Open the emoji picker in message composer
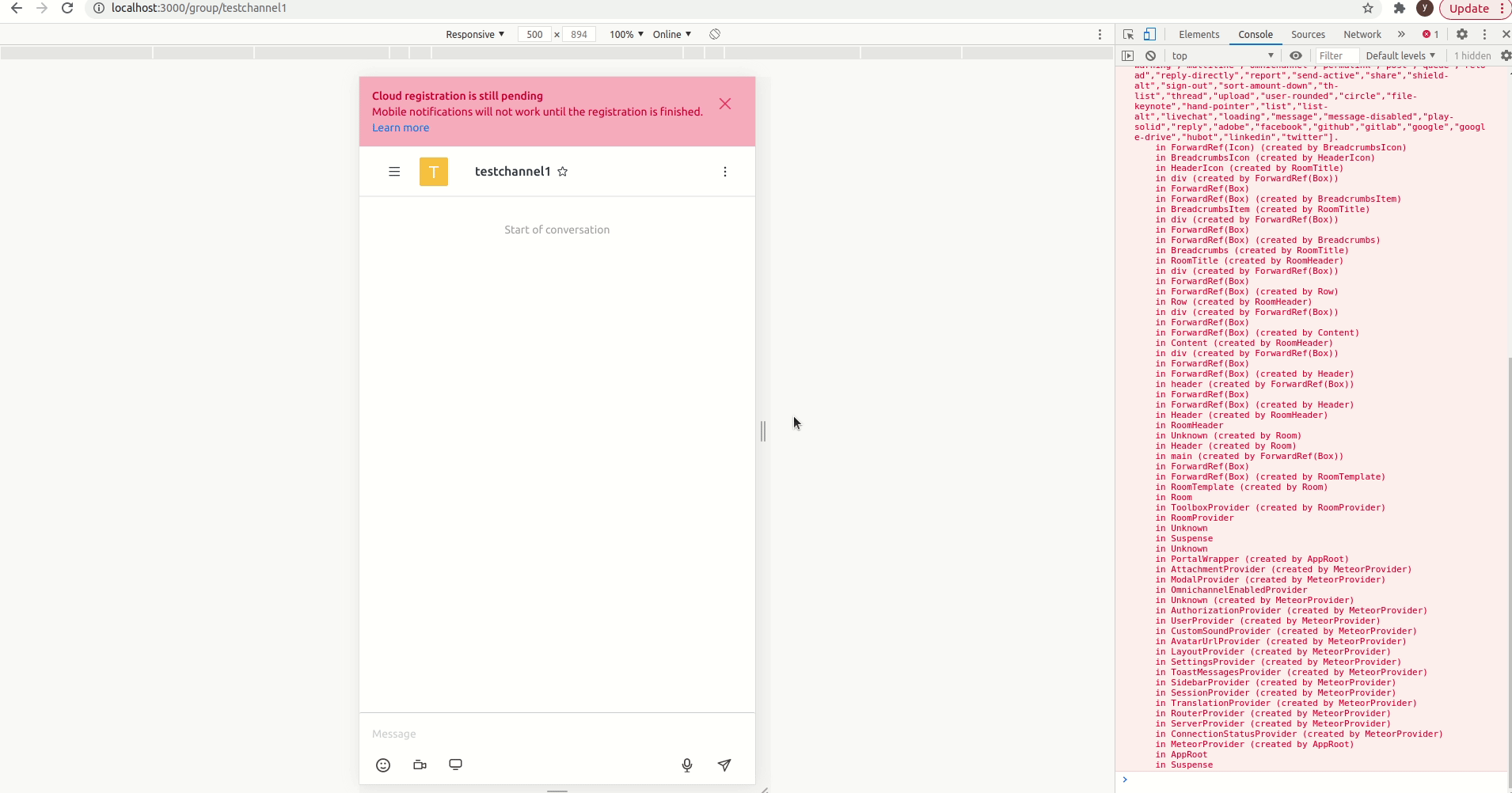 pos(383,765)
